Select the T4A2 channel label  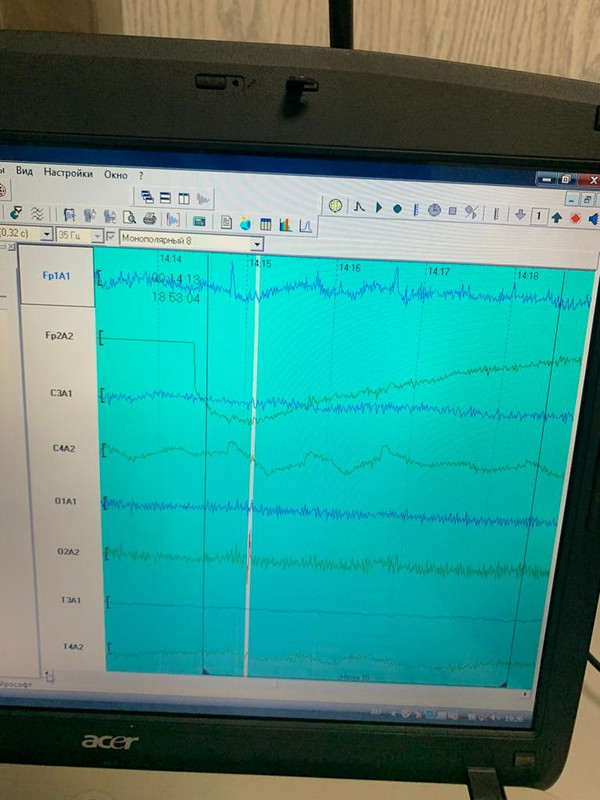click(x=73, y=646)
